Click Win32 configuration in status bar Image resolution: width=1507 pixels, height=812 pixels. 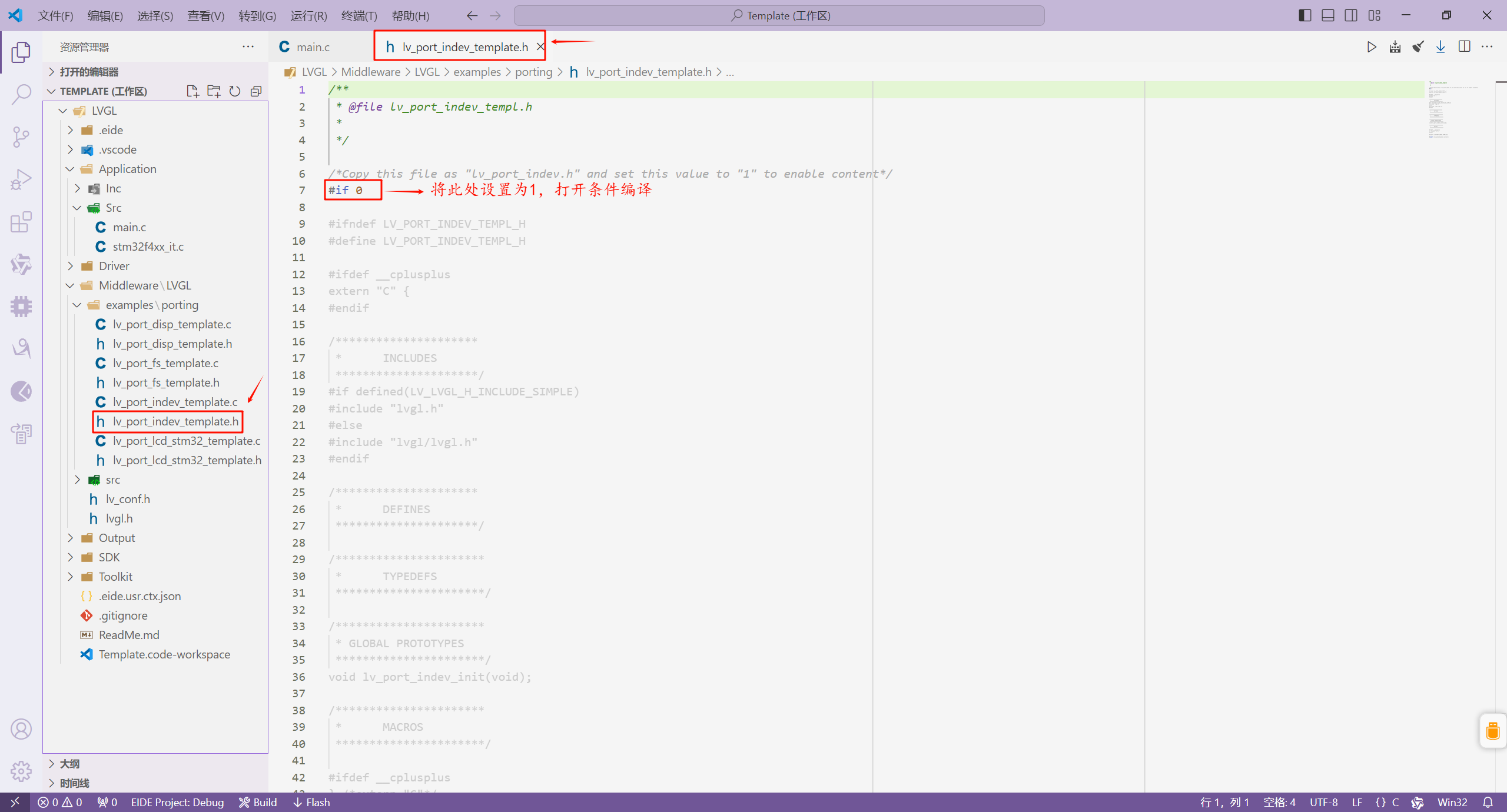click(1452, 802)
